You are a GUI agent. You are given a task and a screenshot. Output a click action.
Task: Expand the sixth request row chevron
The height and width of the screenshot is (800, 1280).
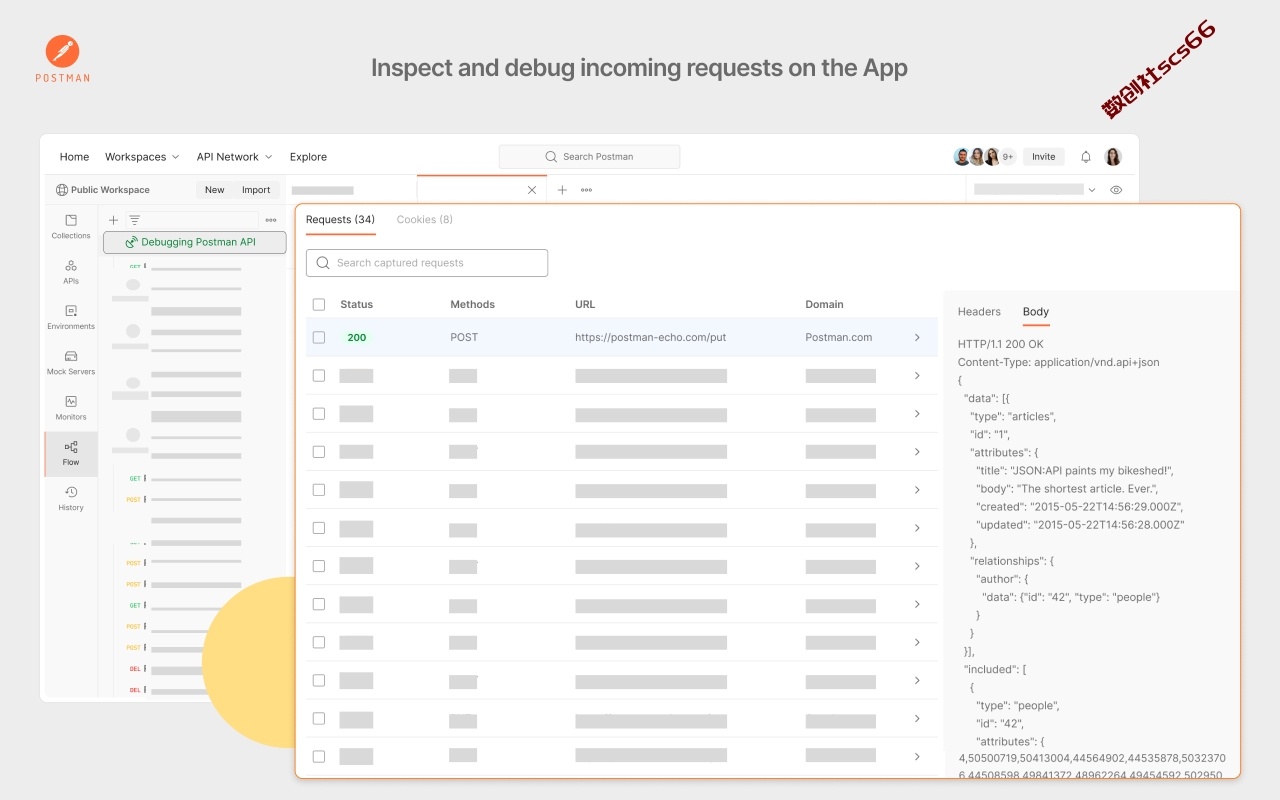(x=917, y=528)
